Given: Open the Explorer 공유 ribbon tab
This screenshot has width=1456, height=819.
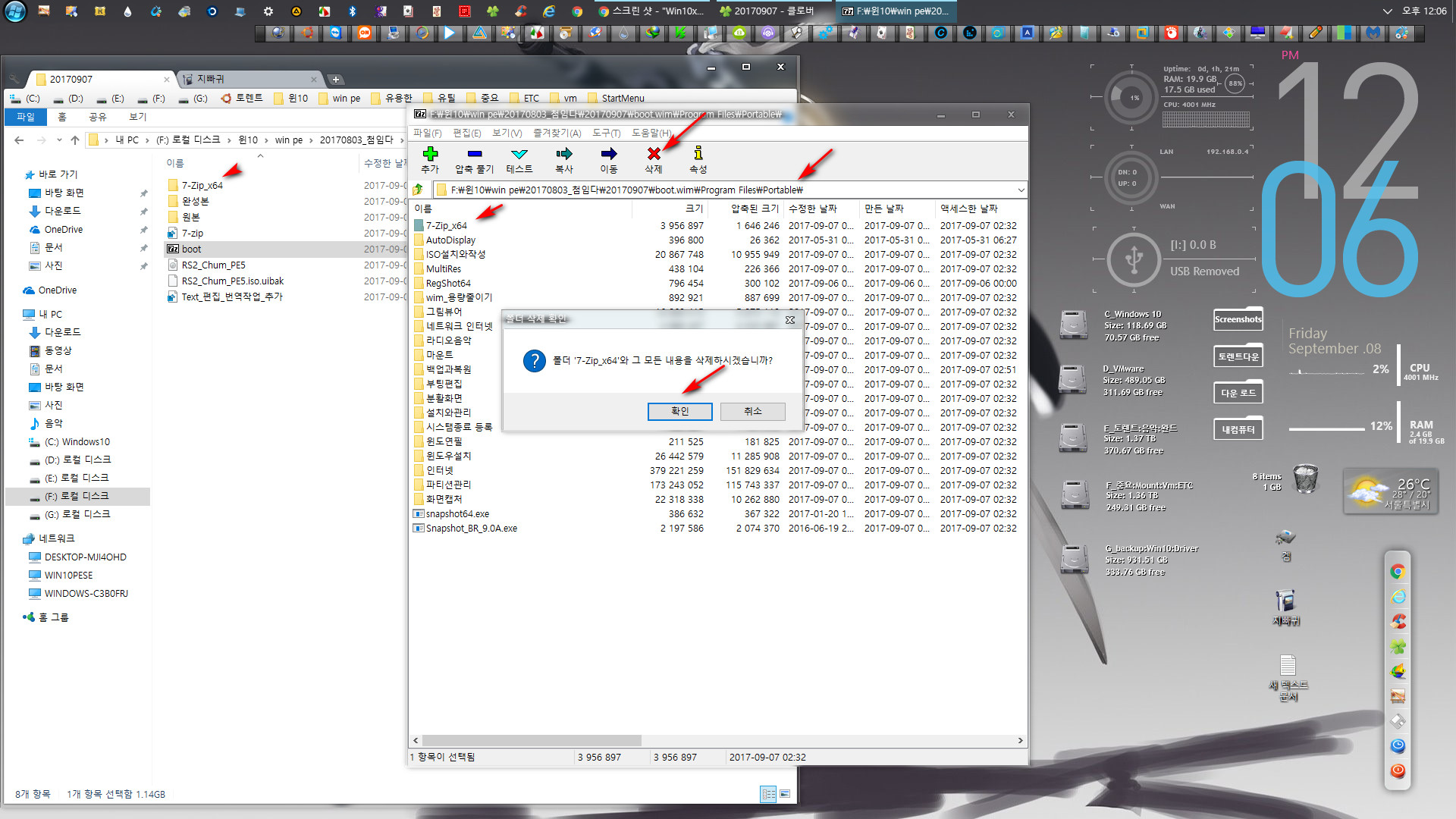Looking at the screenshot, I should (98, 117).
